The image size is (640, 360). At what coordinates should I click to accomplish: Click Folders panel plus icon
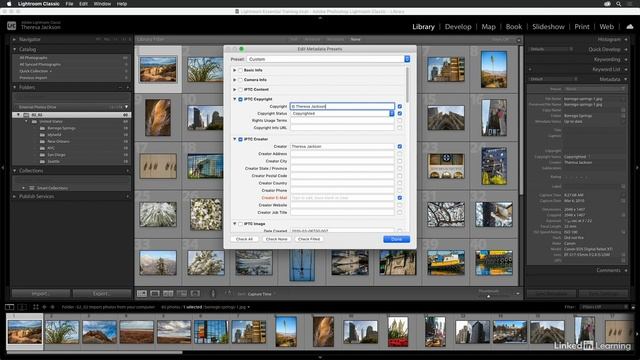click(127, 87)
